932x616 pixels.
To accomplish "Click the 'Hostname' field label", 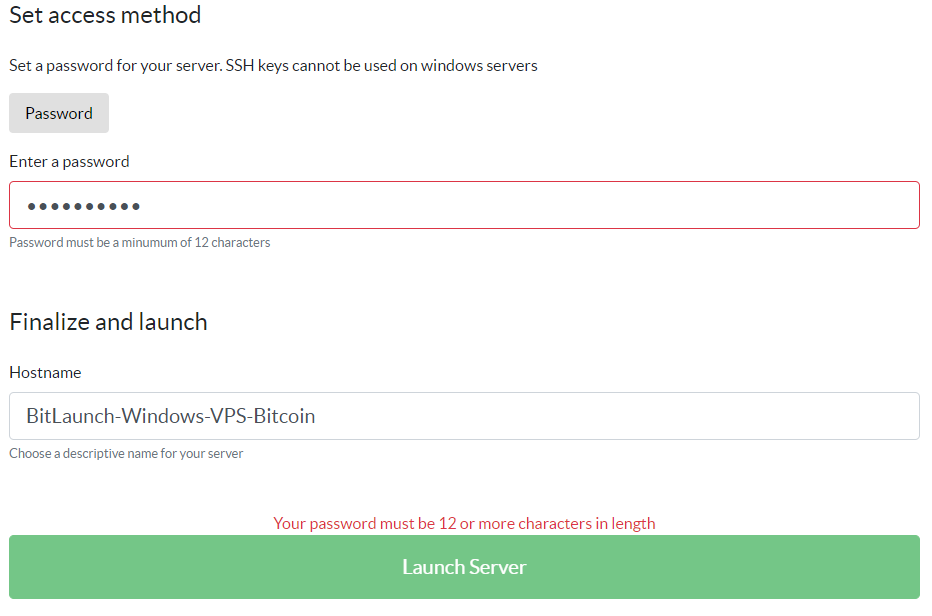I will pyautogui.click(x=45, y=372).
